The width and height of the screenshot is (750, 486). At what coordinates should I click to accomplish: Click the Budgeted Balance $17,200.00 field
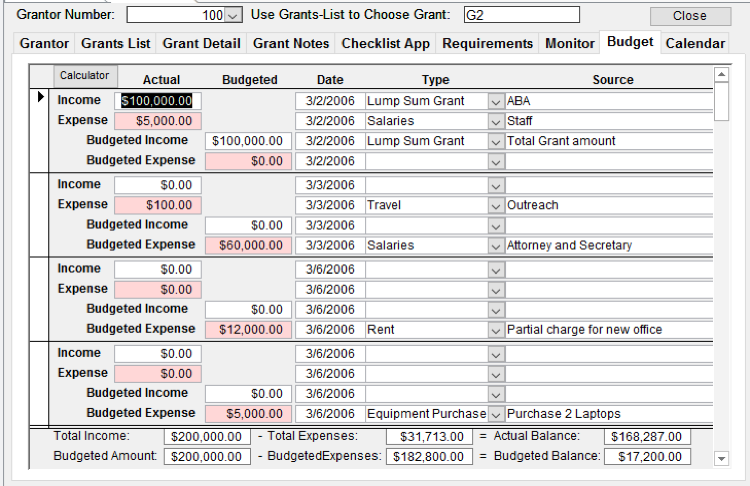tap(647, 457)
